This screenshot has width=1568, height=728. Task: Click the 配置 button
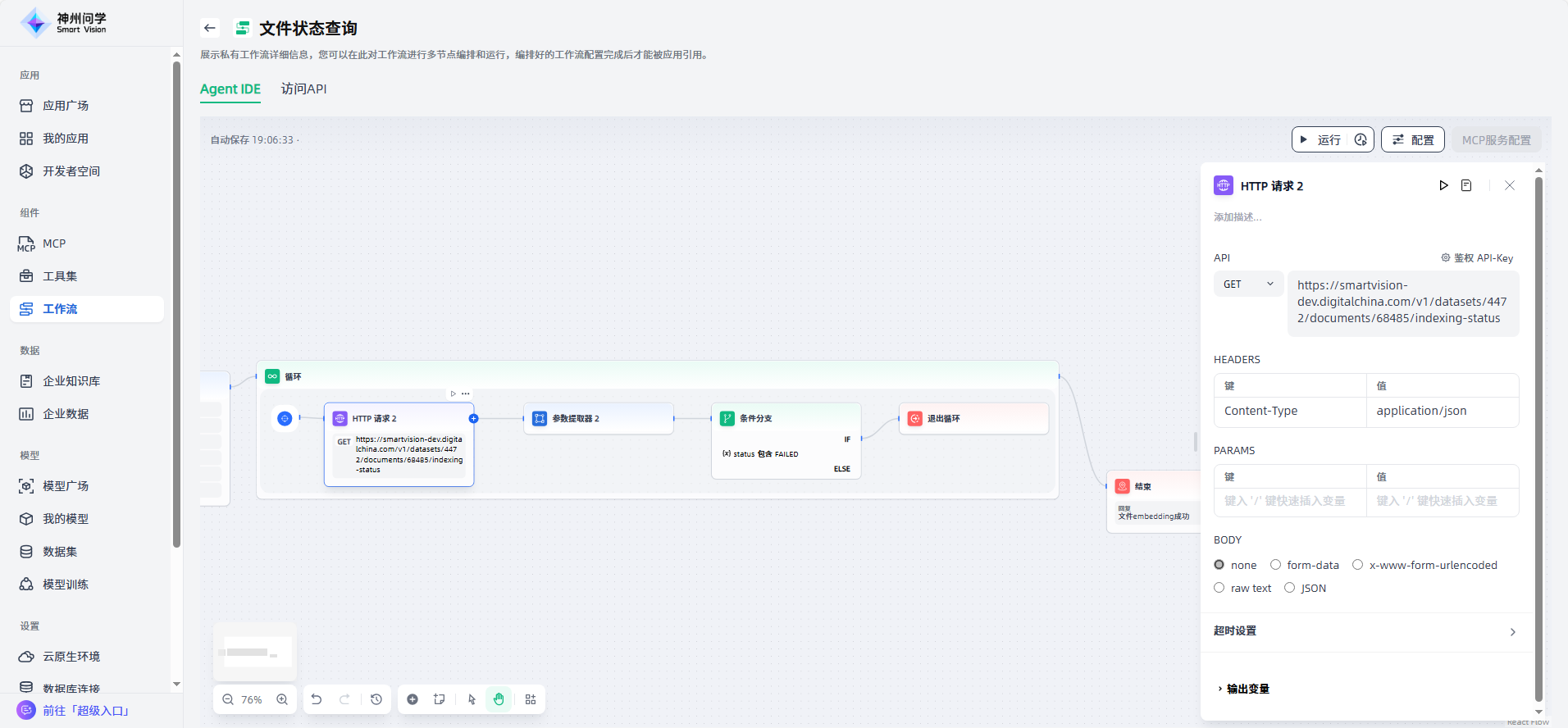click(x=1412, y=140)
